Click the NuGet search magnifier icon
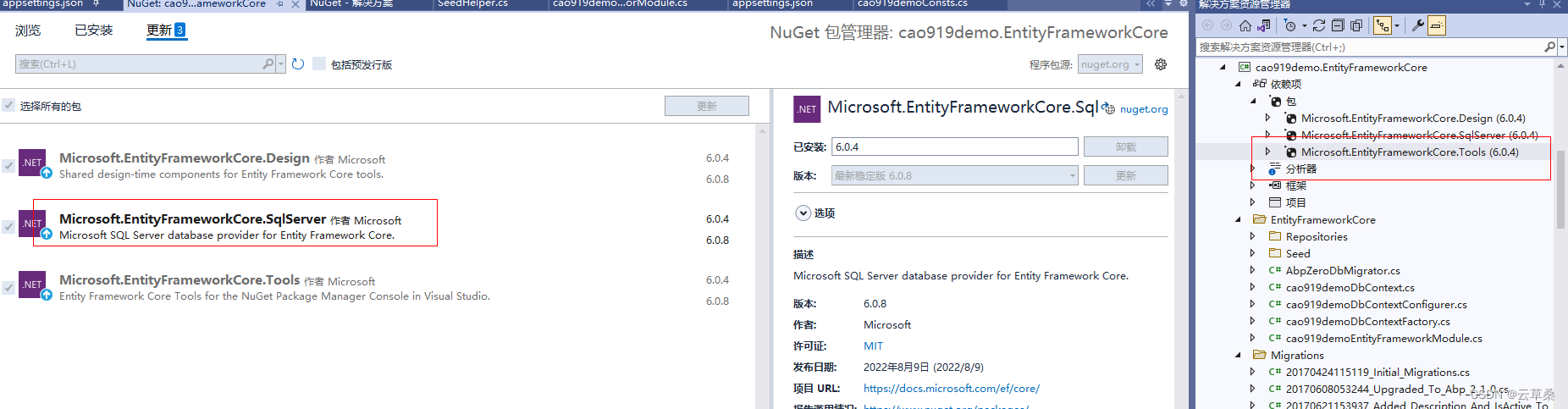This screenshot has width=1568, height=409. [268, 64]
